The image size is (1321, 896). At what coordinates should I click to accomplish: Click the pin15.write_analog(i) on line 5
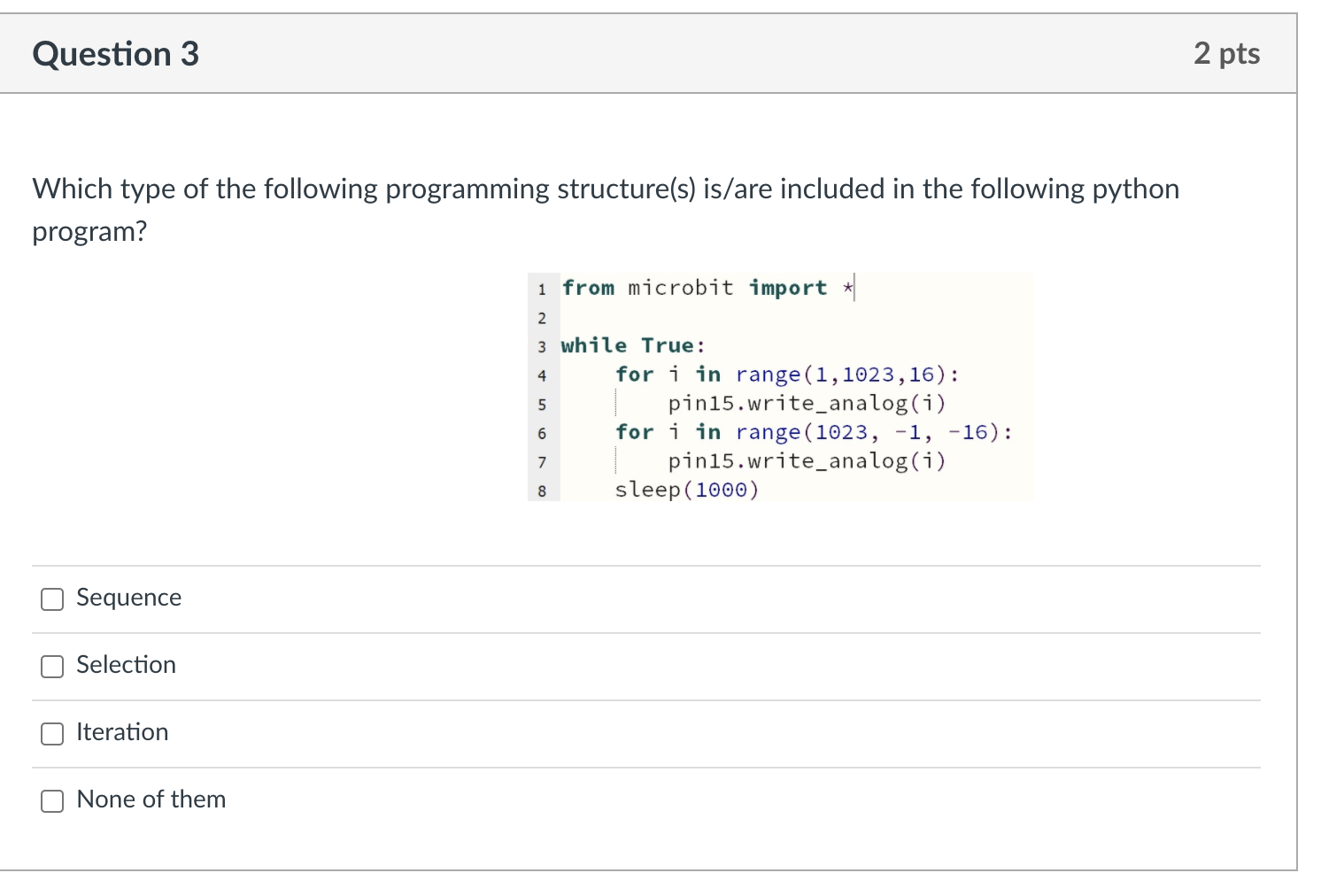[x=807, y=404]
